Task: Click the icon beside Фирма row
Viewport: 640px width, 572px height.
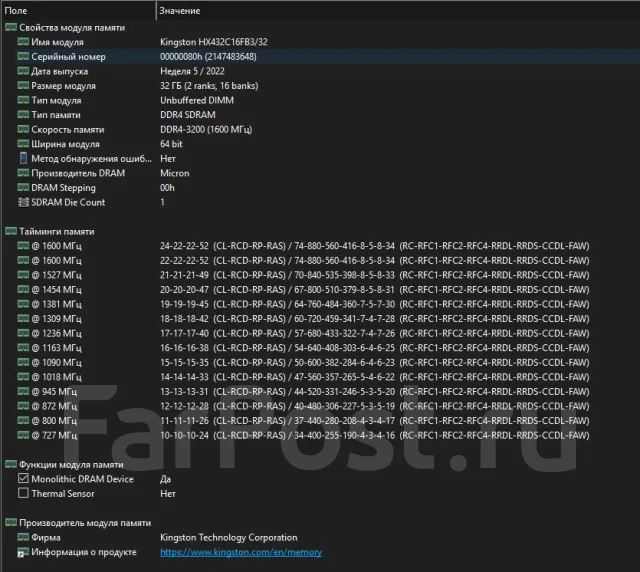Action: click(23, 537)
